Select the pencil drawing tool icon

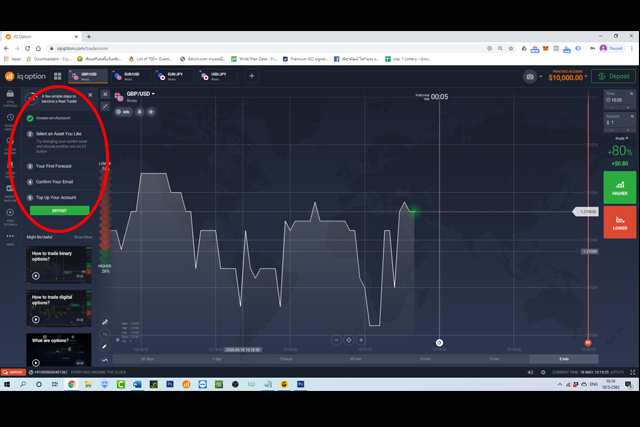pos(105,347)
